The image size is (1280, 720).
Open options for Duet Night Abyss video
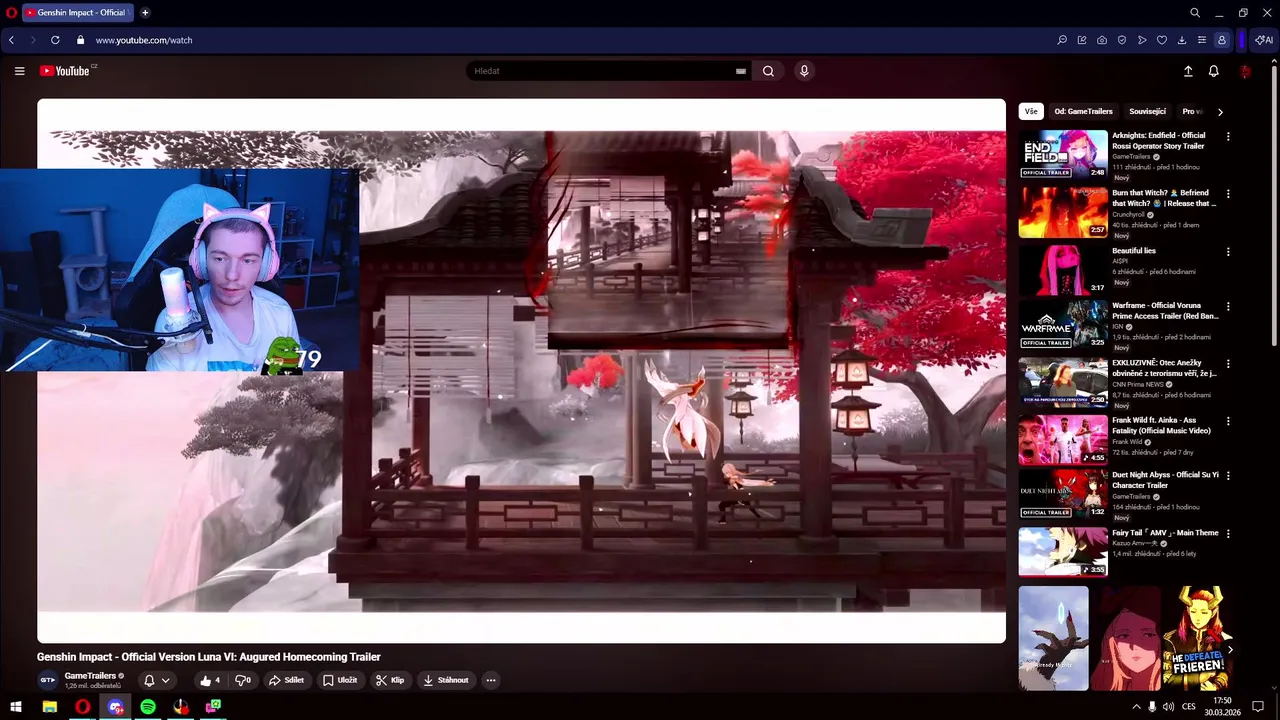coord(1228,476)
